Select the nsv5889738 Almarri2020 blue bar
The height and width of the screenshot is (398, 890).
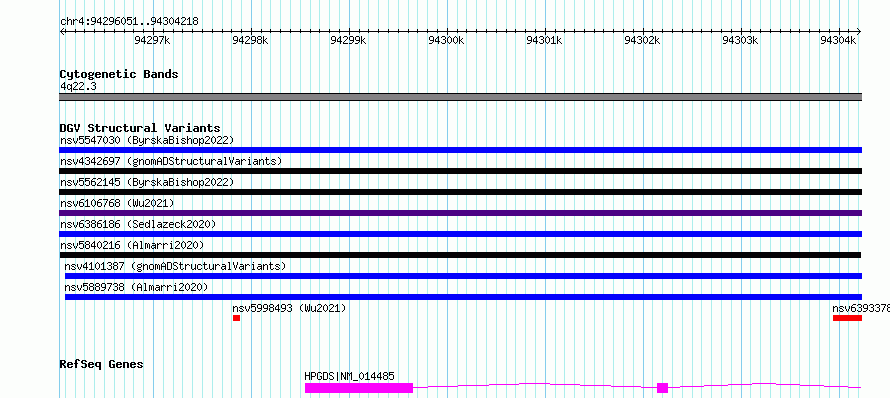pos(463,297)
